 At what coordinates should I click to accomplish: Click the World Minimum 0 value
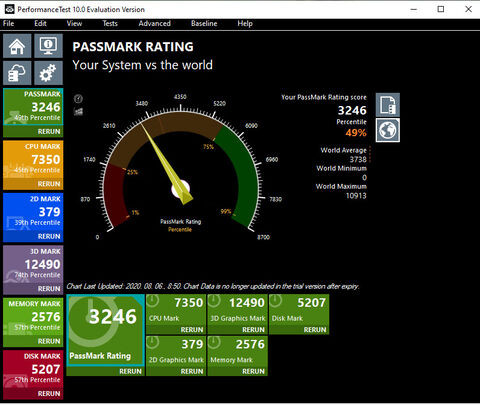[364, 178]
